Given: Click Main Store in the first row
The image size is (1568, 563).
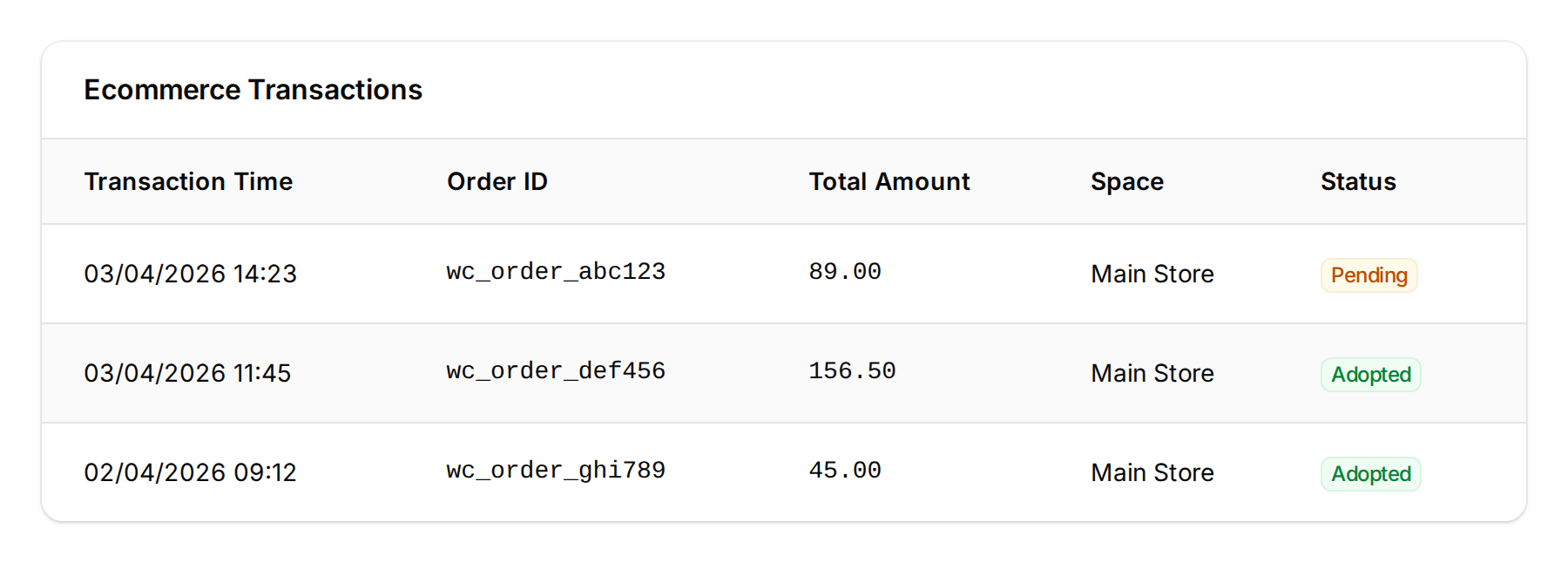Looking at the screenshot, I should tap(1152, 274).
